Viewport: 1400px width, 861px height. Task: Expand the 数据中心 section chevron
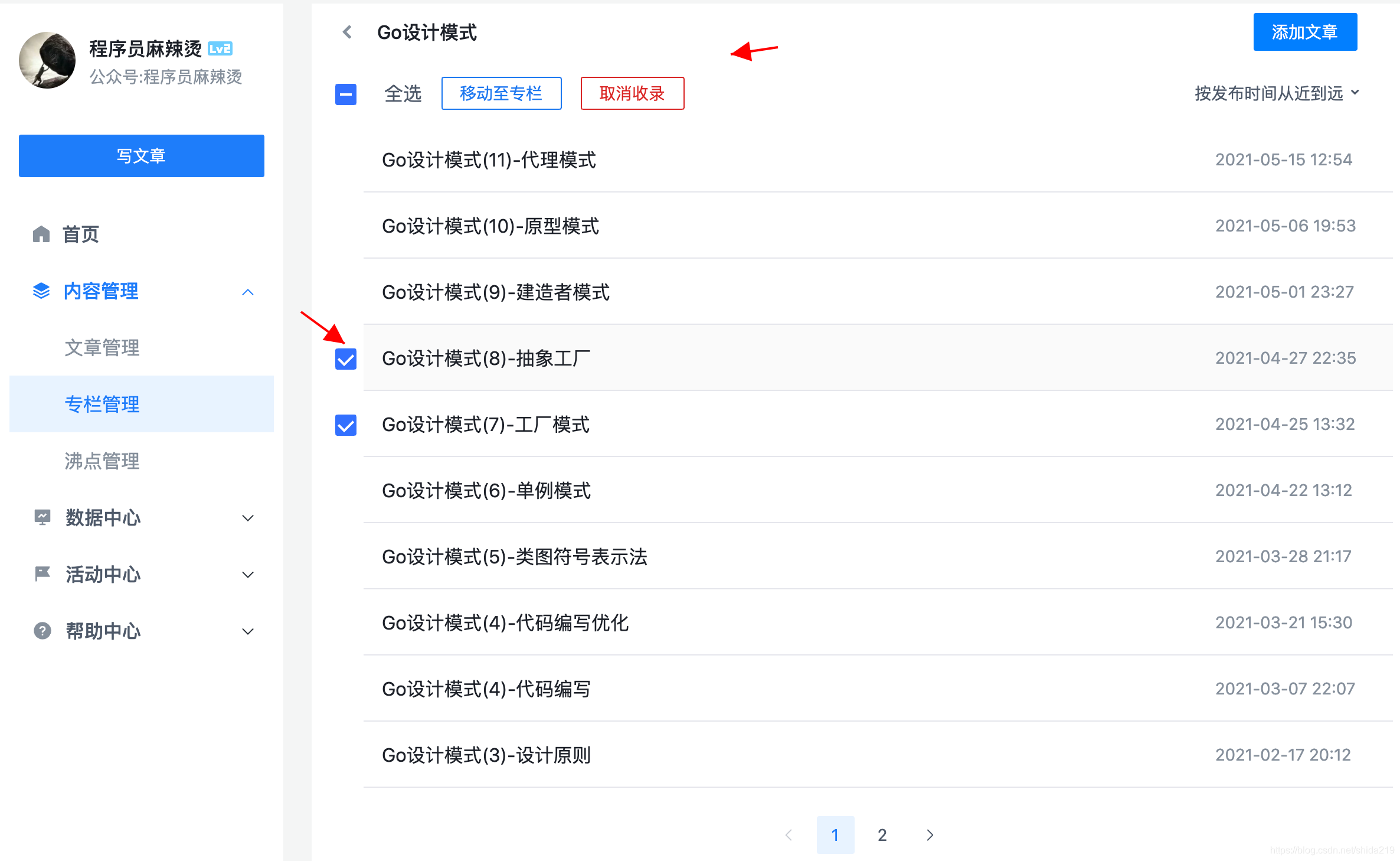coord(248,517)
